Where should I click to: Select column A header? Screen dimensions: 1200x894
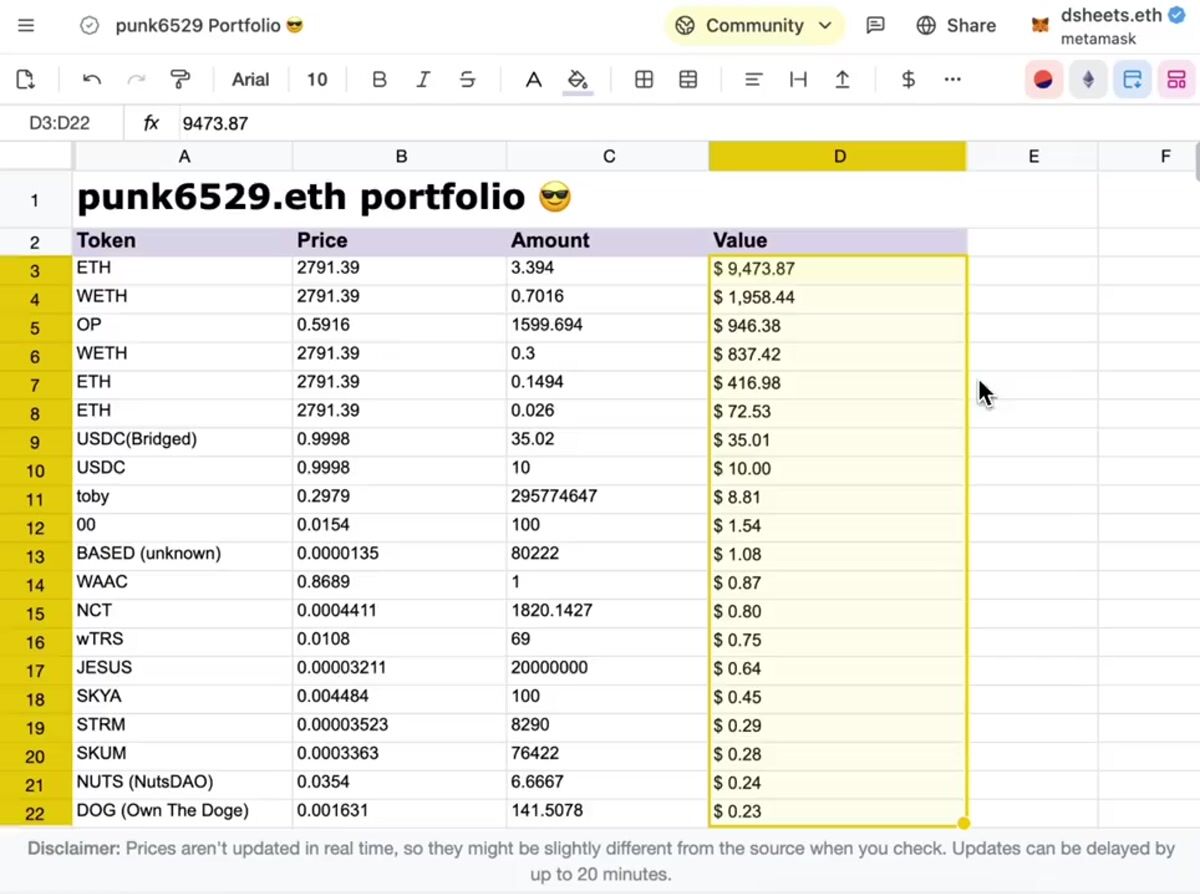184,156
